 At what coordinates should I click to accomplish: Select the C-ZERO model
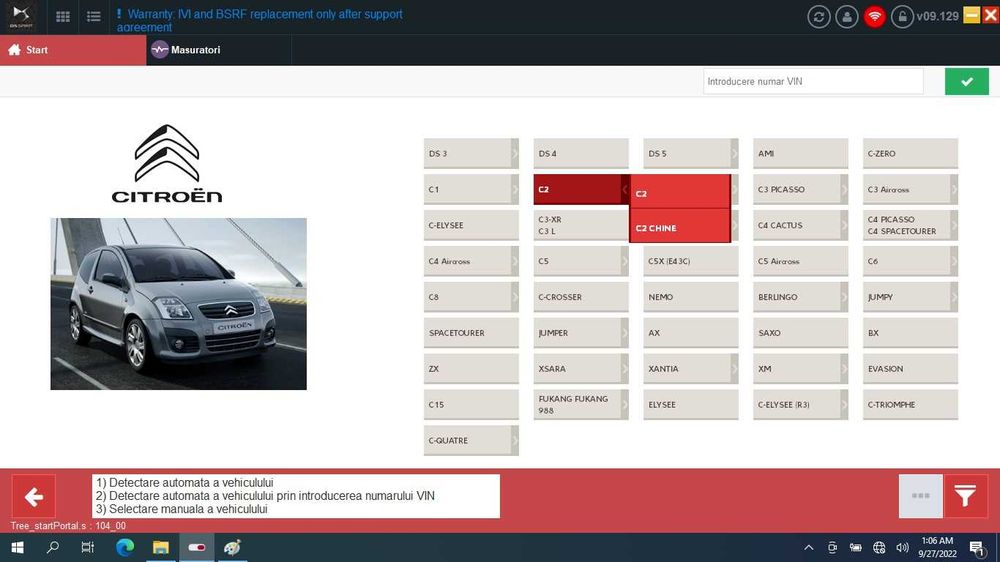tap(910, 154)
